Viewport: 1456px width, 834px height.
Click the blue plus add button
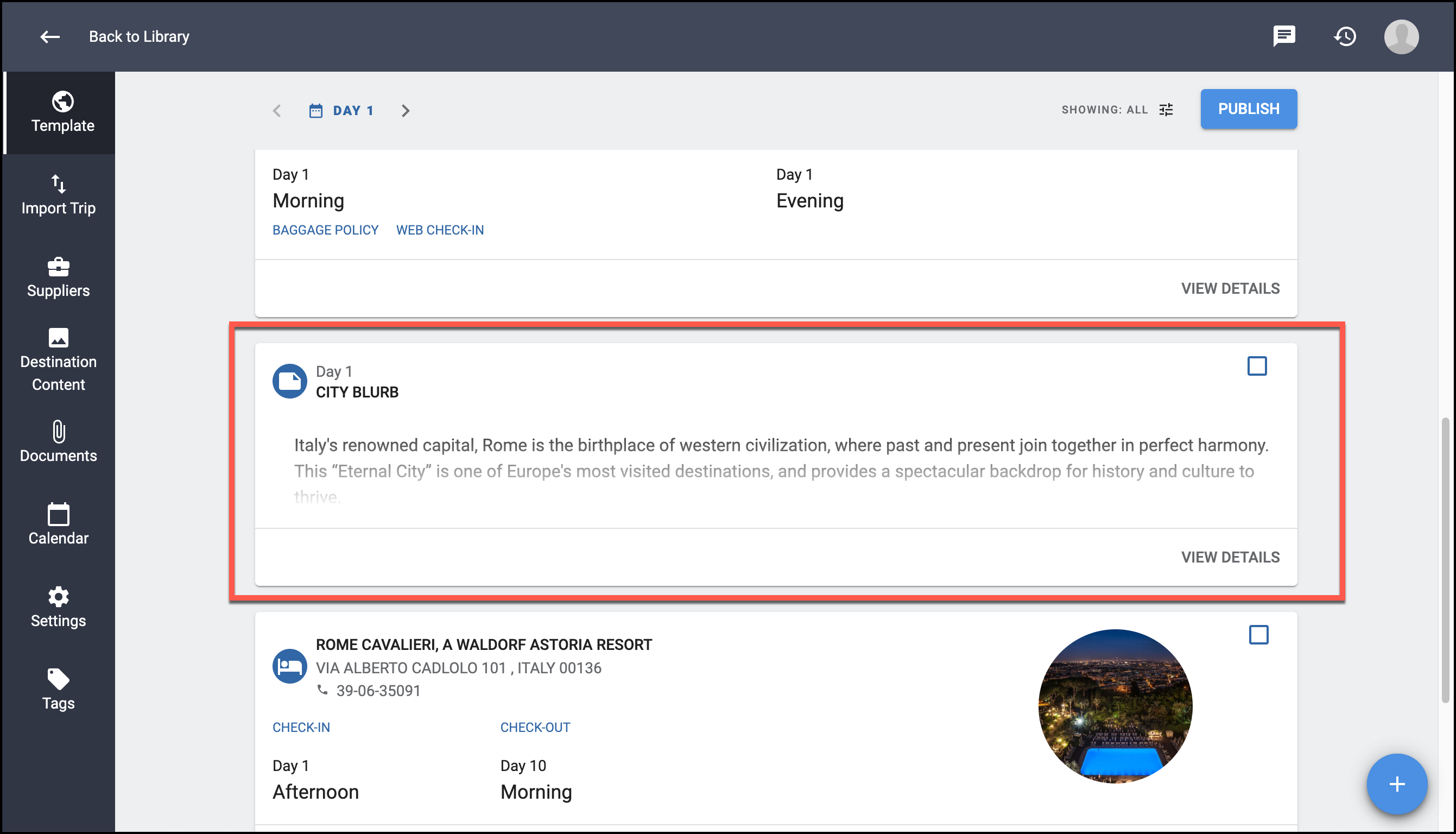point(1396,784)
